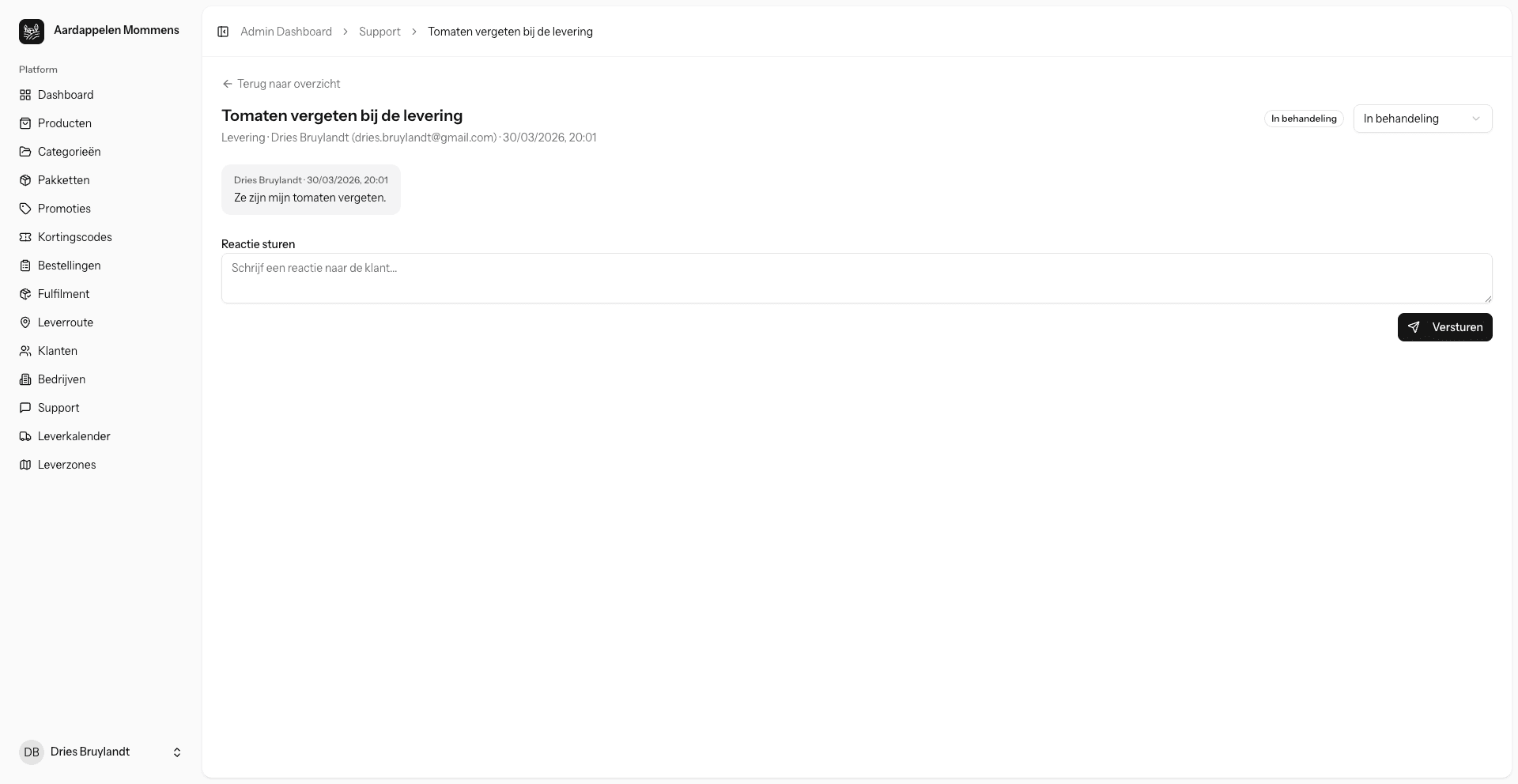1518x784 pixels.
Task: Click the Kortingscodes ticket icon
Action: [x=25, y=237]
